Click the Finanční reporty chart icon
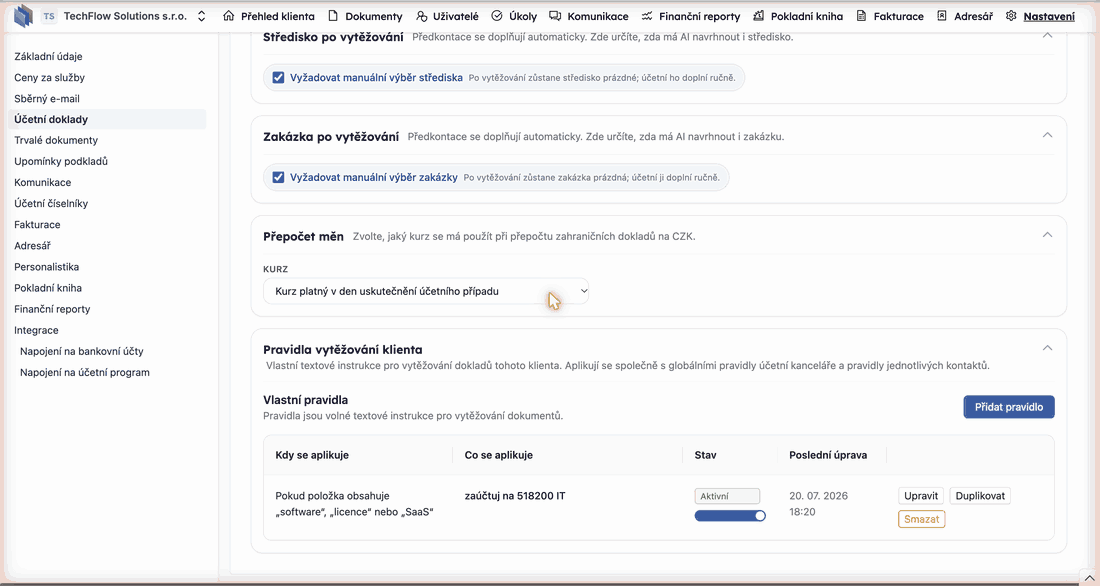The width and height of the screenshot is (1100, 586). (x=647, y=16)
